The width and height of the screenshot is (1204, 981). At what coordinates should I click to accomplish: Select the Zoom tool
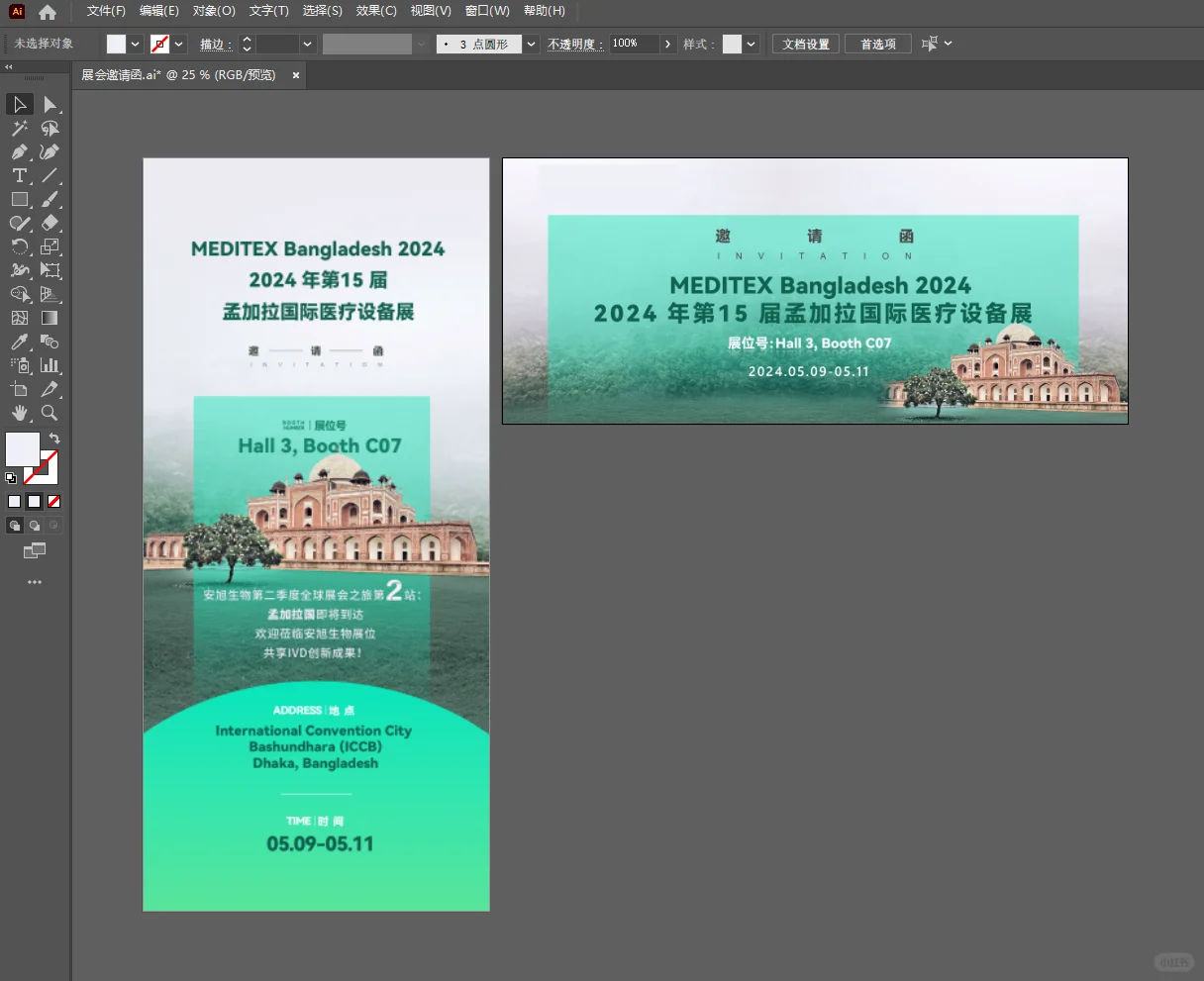click(50, 413)
